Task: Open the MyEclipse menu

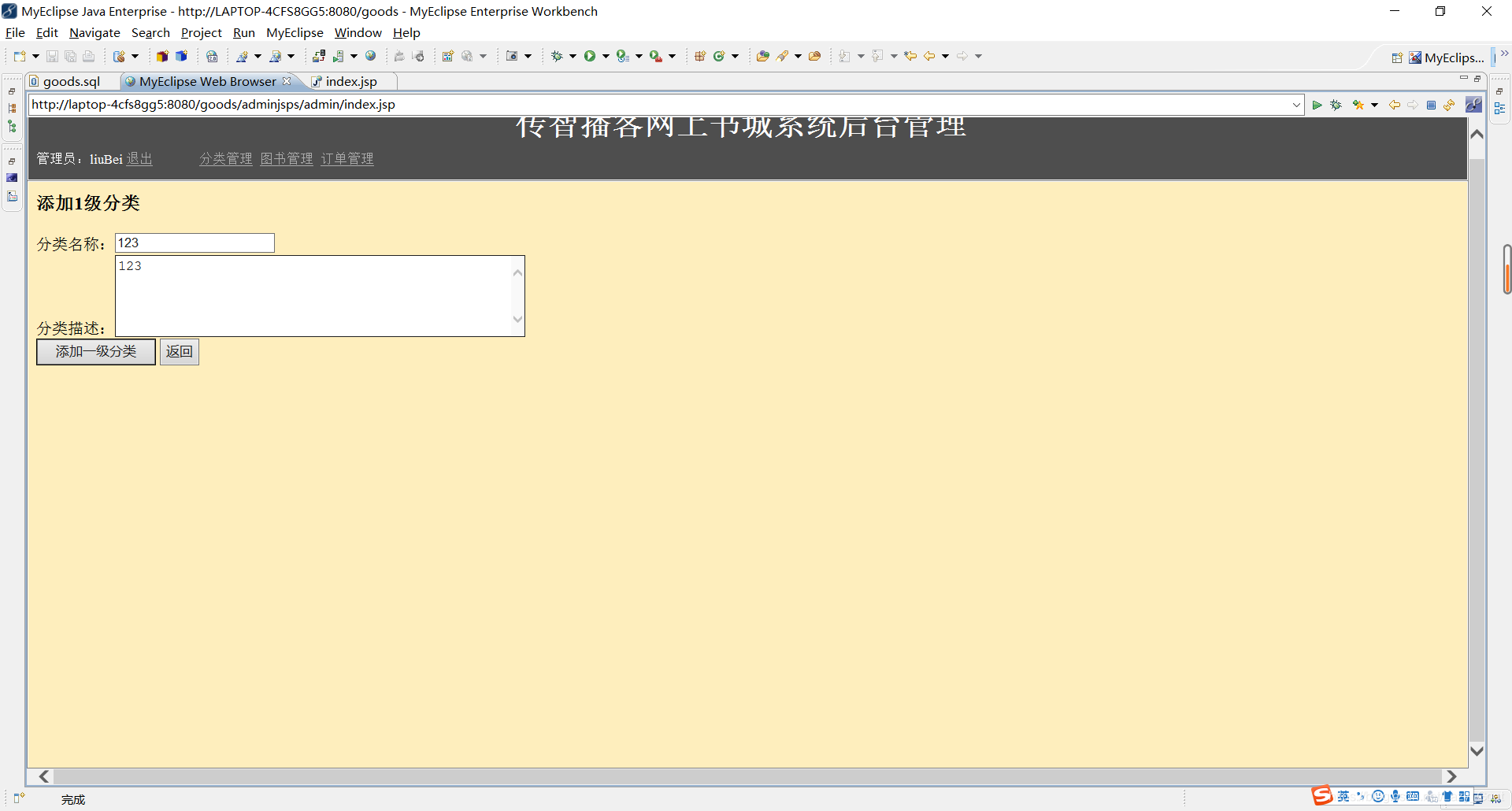Action: (x=295, y=32)
